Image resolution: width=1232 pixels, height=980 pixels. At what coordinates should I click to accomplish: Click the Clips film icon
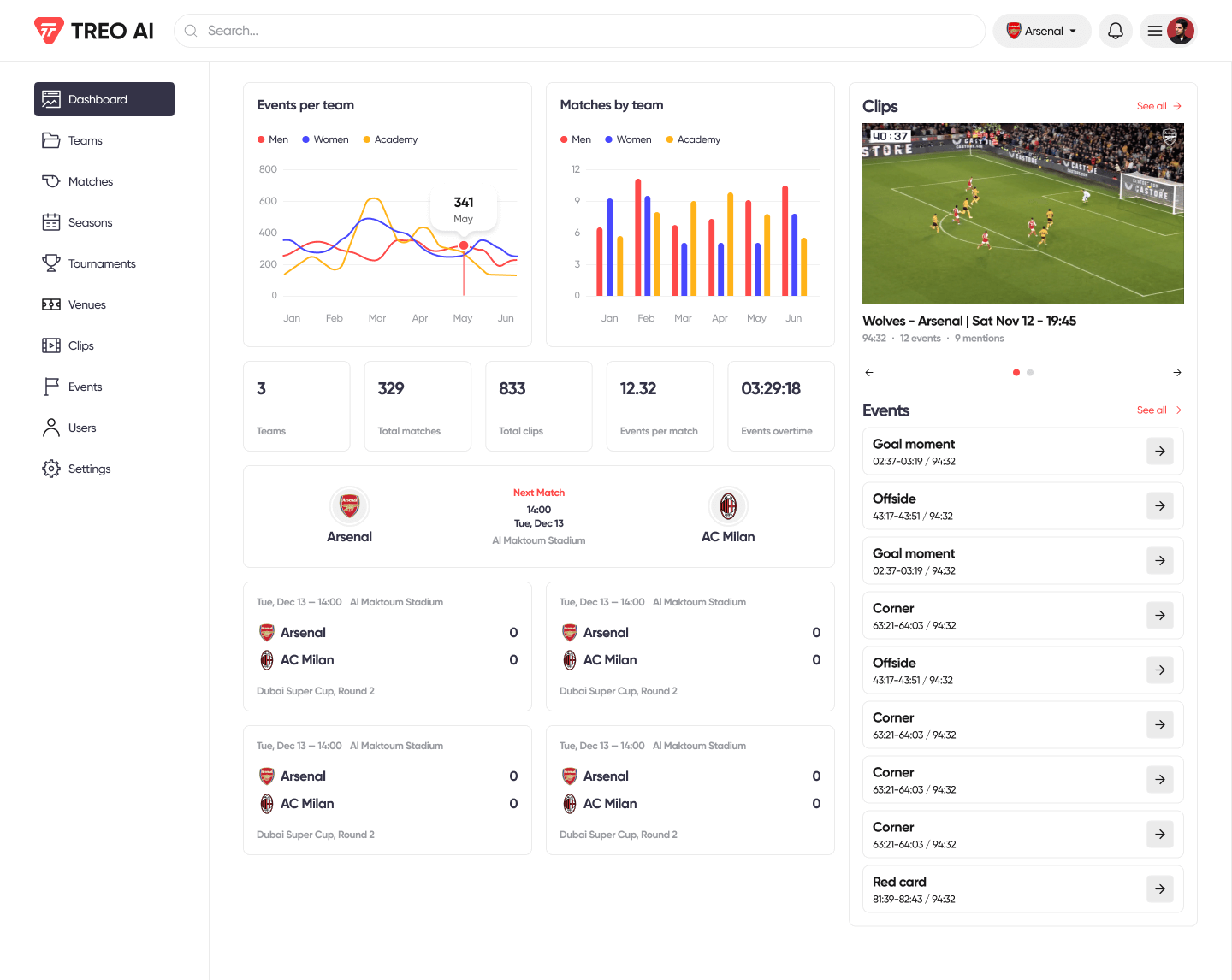51,345
